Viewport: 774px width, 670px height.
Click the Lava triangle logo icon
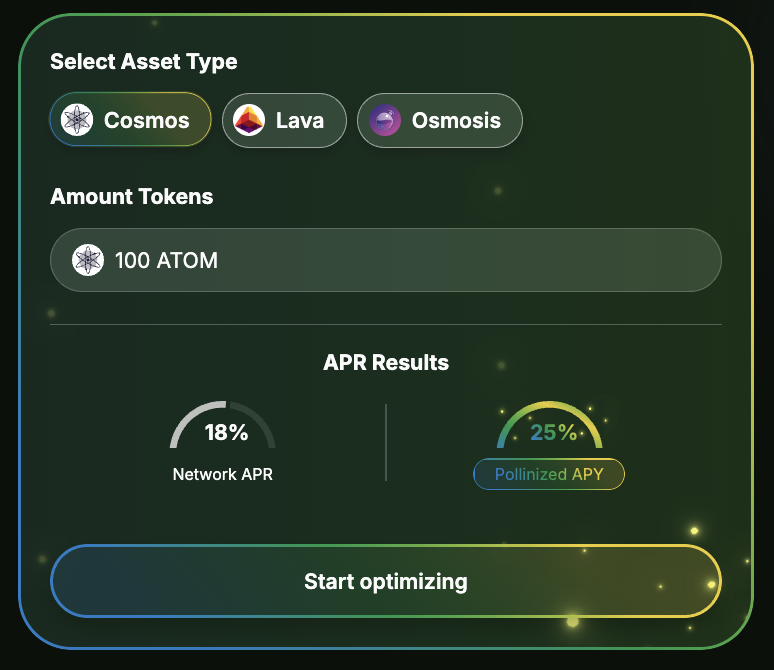[x=249, y=121]
